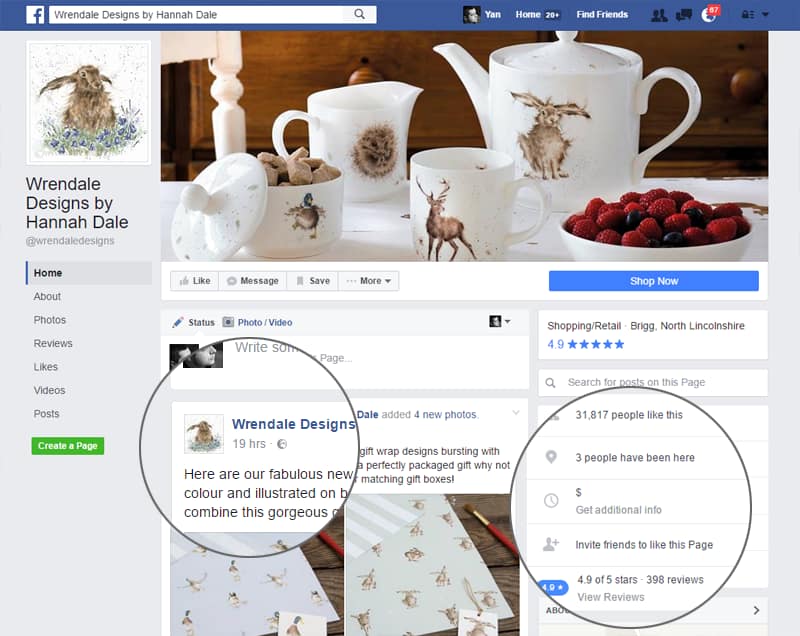Click the View Reviews link
Image resolution: width=800 pixels, height=636 pixels.
pyautogui.click(x=611, y=597)
